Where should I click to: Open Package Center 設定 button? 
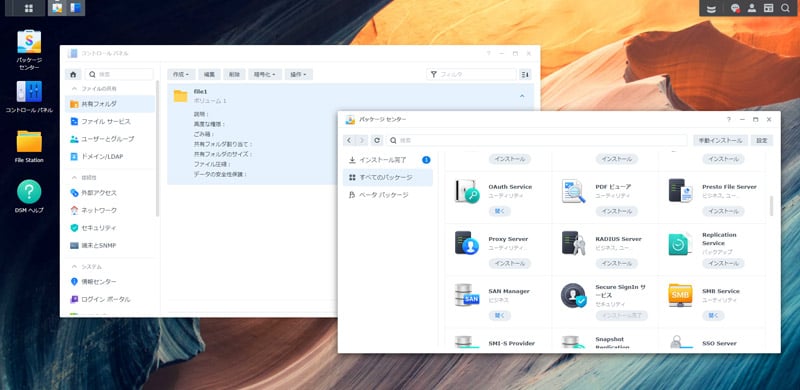[762, 140]
